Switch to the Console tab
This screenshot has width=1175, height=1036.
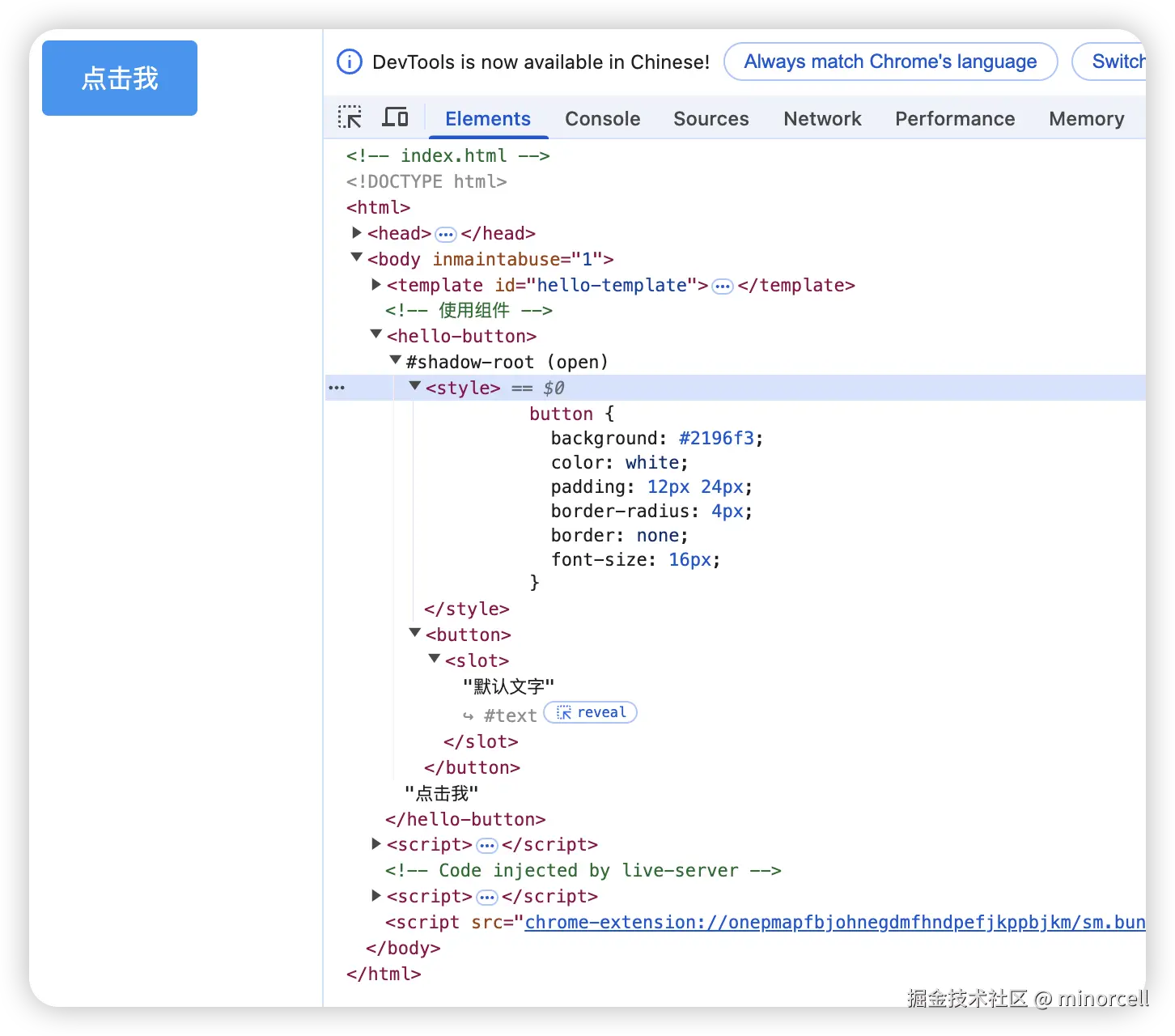tap(603, 119)
